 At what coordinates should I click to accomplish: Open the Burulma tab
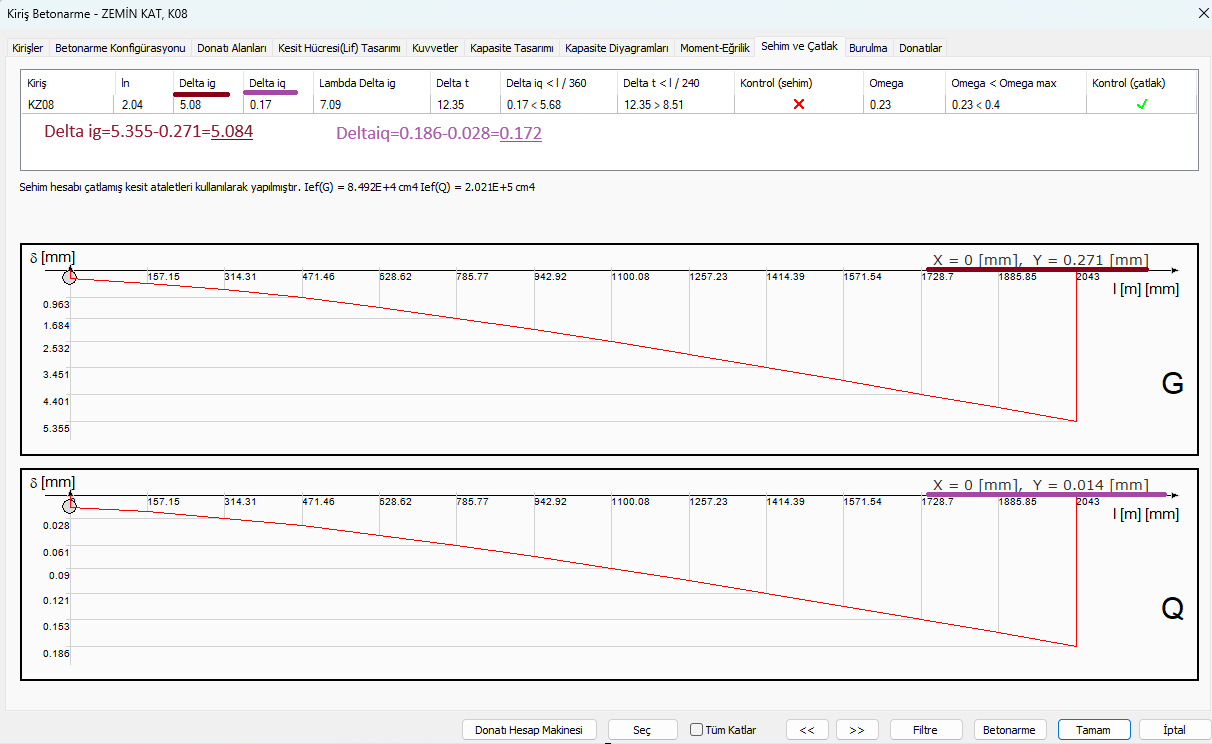868,48
